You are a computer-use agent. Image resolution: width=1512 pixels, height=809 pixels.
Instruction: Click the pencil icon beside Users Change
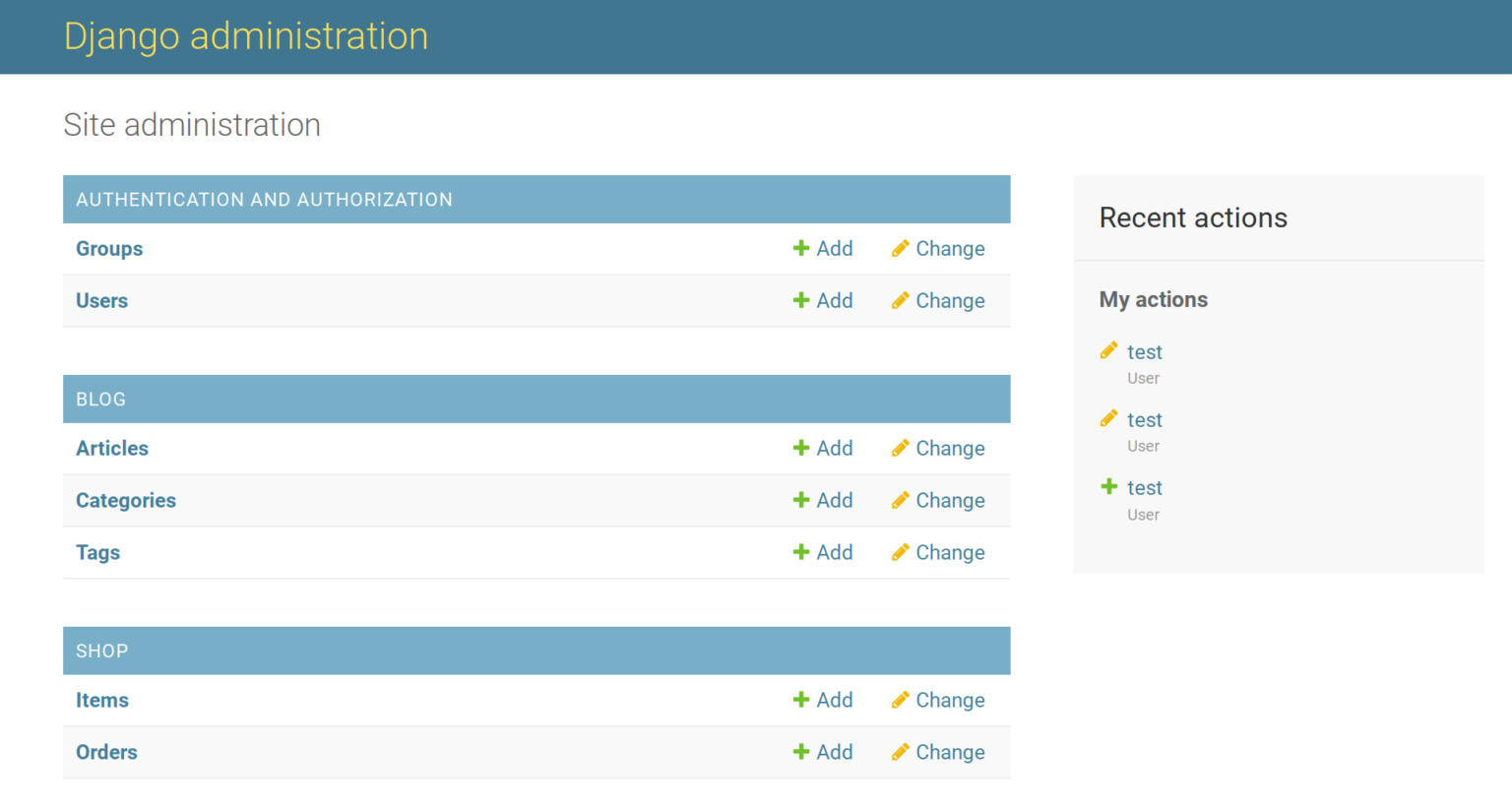coord(900,300)
